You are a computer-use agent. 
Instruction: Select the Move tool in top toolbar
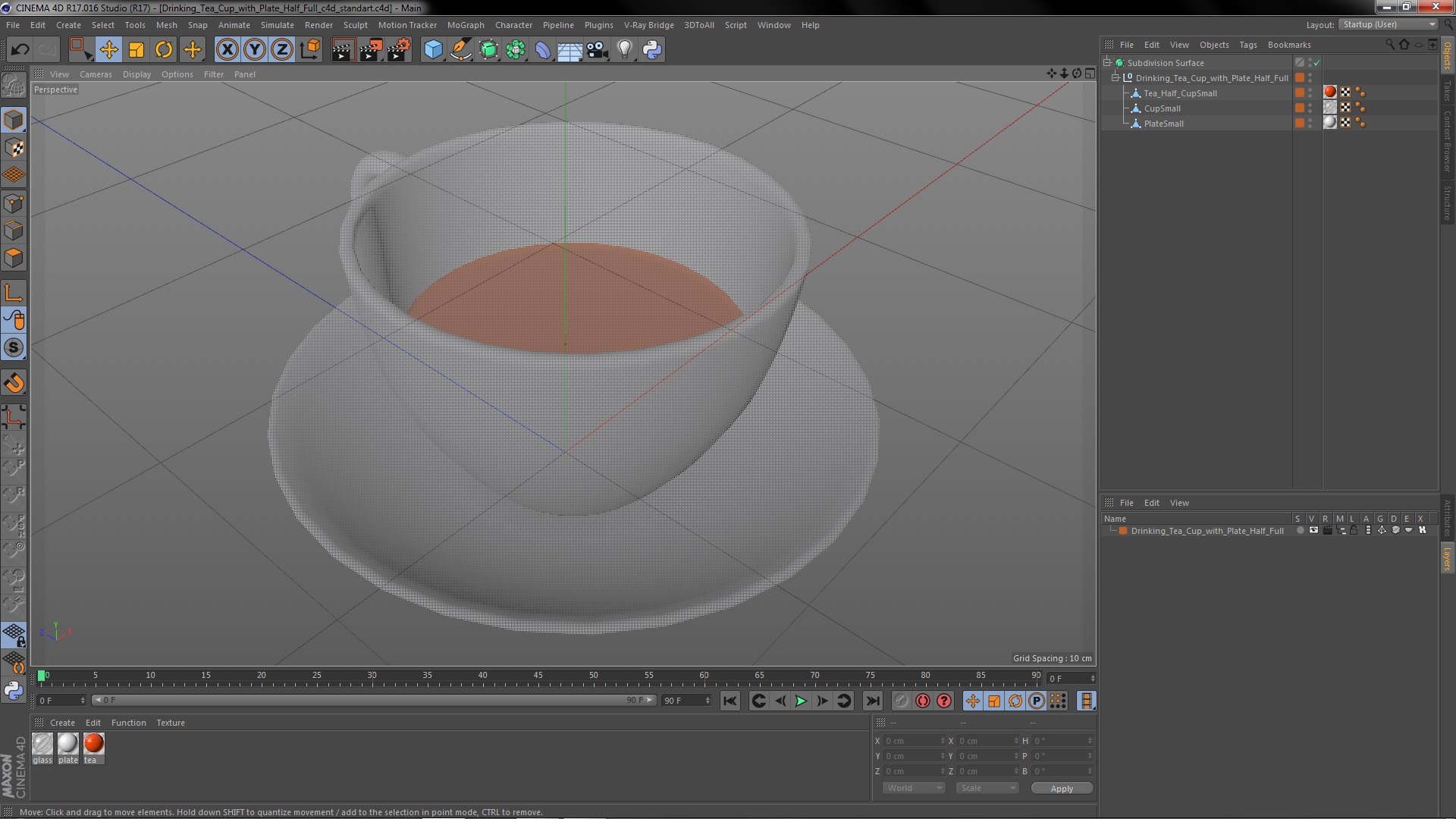[108, 50]
